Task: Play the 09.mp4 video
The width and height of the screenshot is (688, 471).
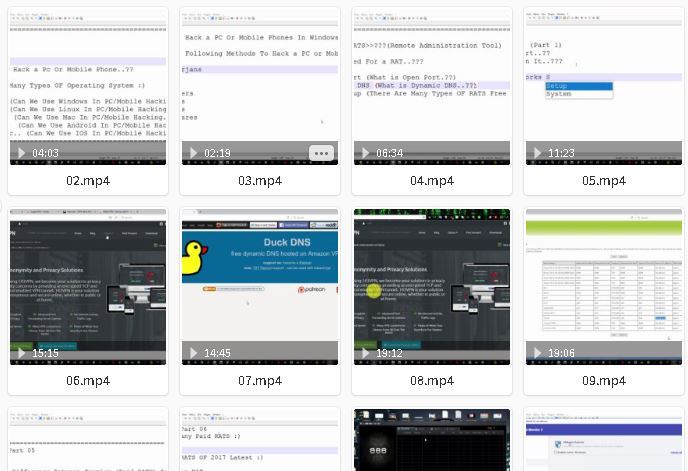Action: (537, 353)
